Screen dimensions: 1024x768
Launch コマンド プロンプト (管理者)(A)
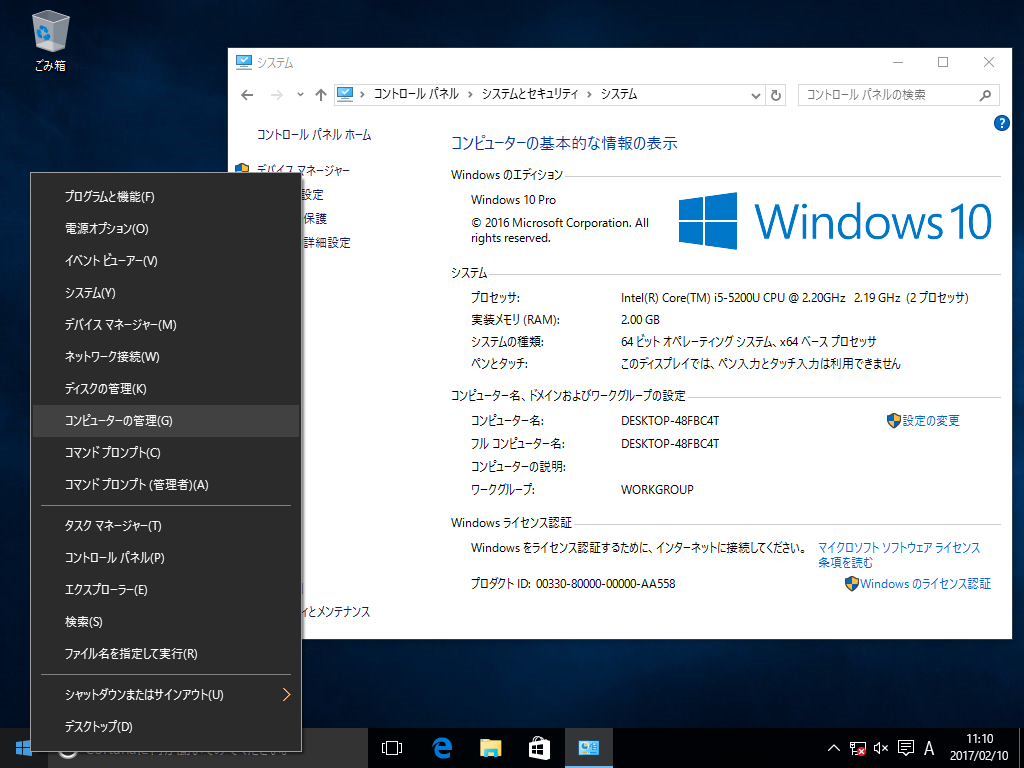[166, 485]
